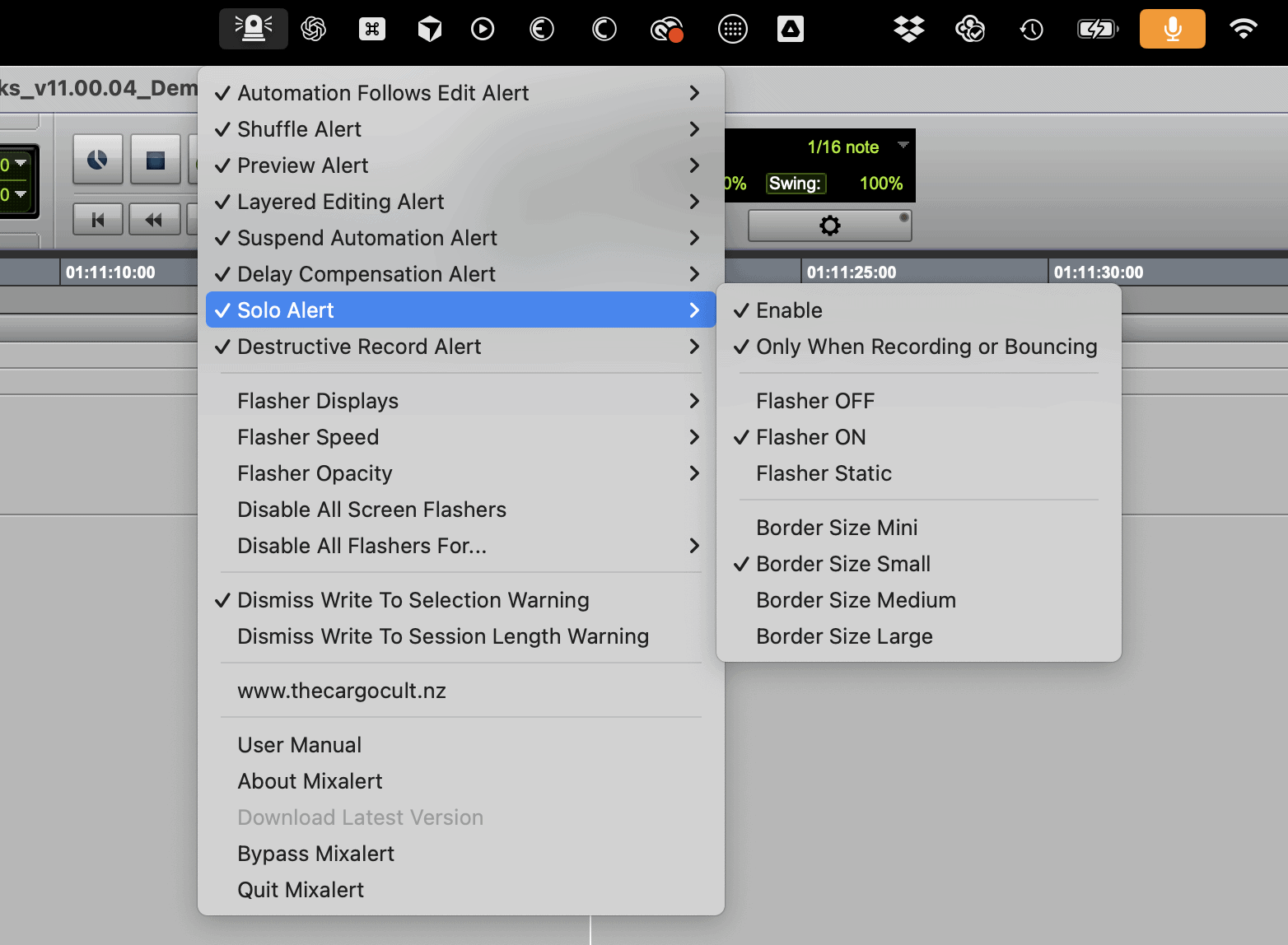Open the ChatGPT menu bar icon
1288x945 pixels.
[314, 30]
